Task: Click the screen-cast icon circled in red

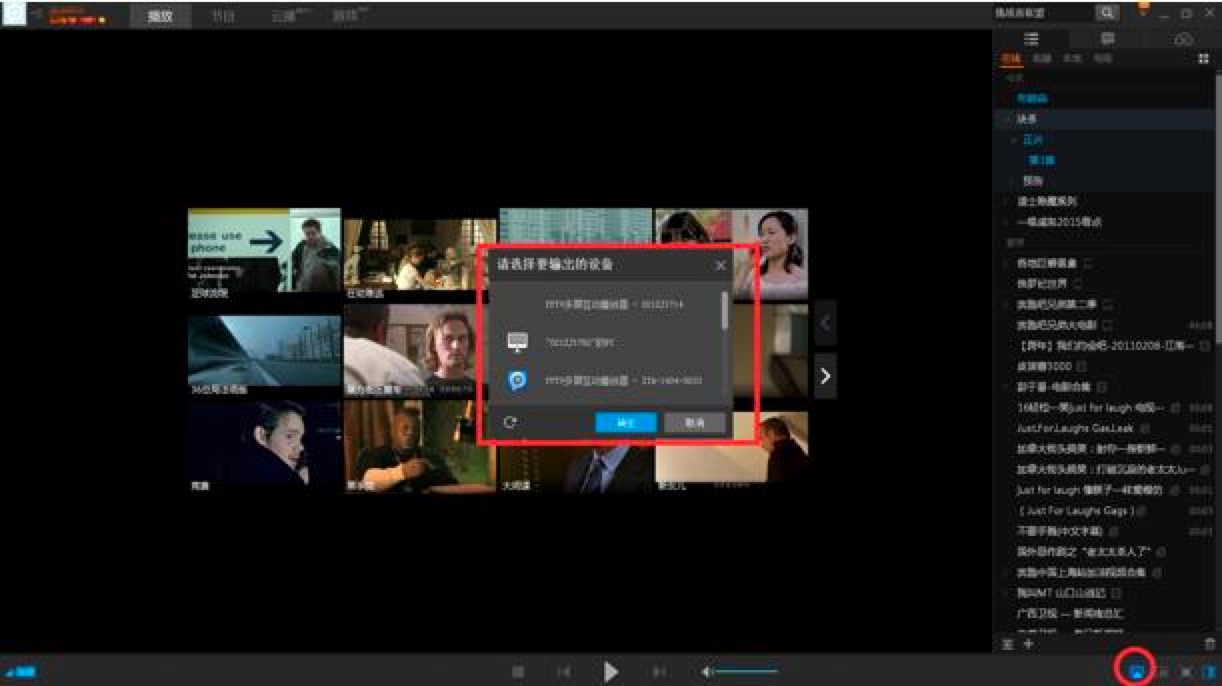Action: pyautogui.click(x=1136, y=671)
